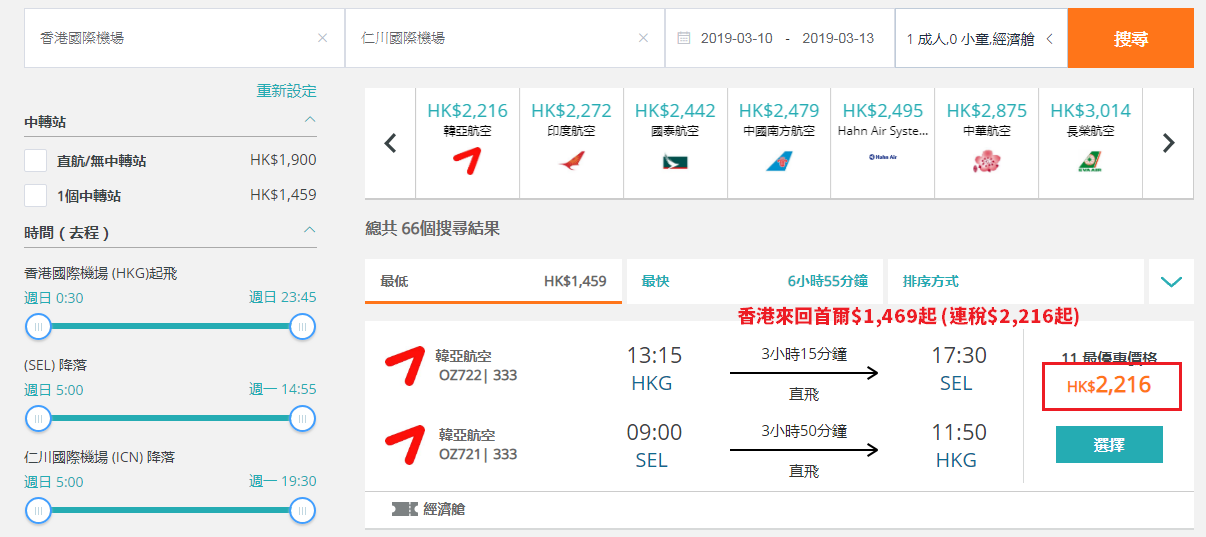This screenshot has height=537, width=1206.
Task: Click Asiana logo beside flight OZ722
Action: [405, 365]
